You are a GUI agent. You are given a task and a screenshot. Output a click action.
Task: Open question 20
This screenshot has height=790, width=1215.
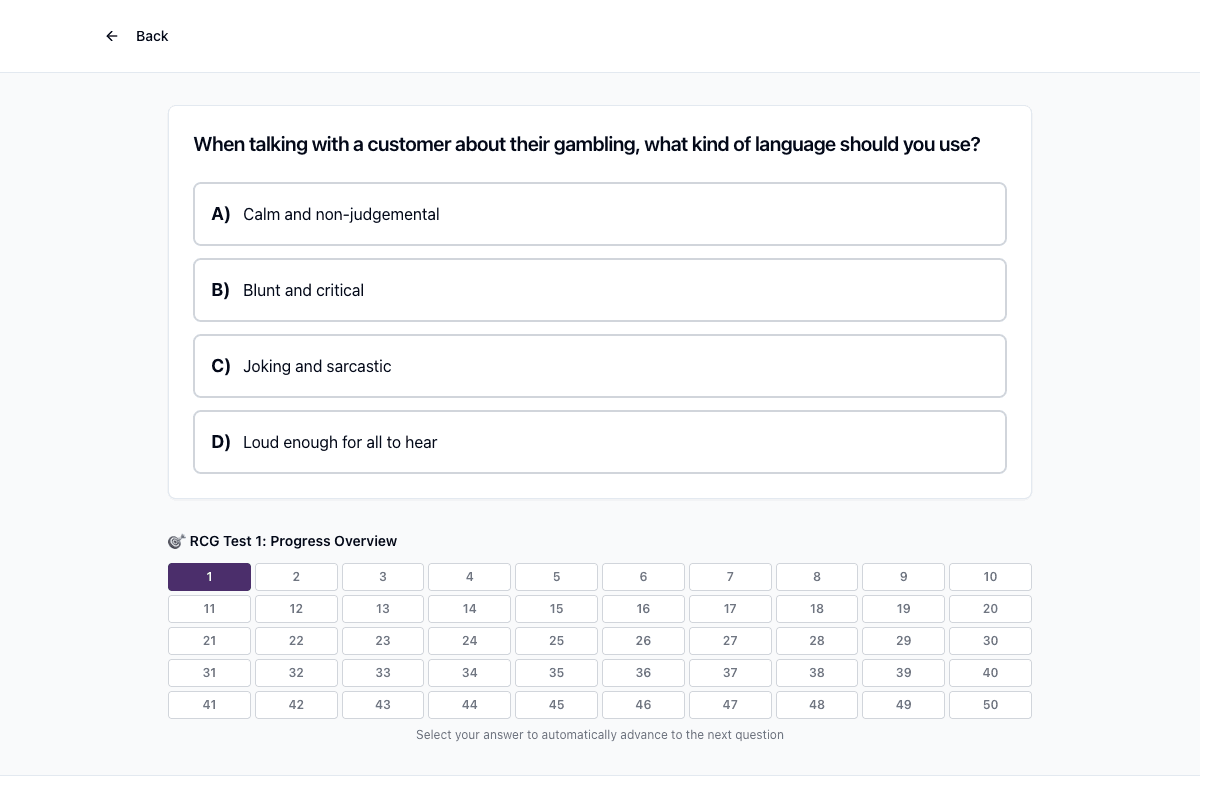990,609
